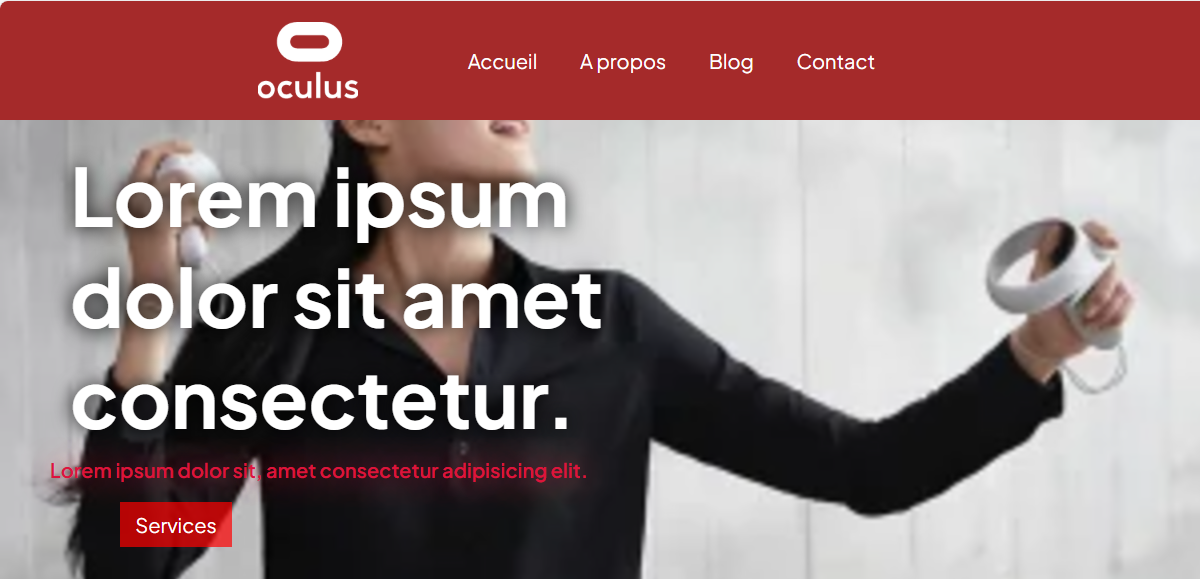Click the "oculus" wordmark under the logo
Image resolution: width=1200 pixels, height=579 pixels.
point(308,86)
